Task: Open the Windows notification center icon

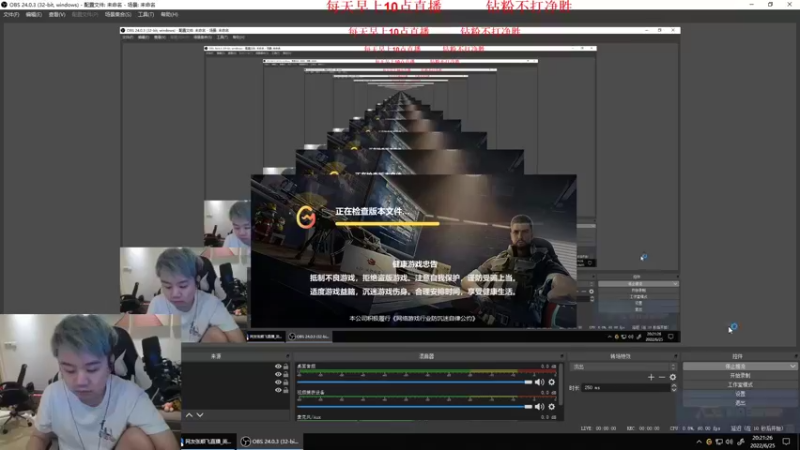Action: [x=787, y=442]
